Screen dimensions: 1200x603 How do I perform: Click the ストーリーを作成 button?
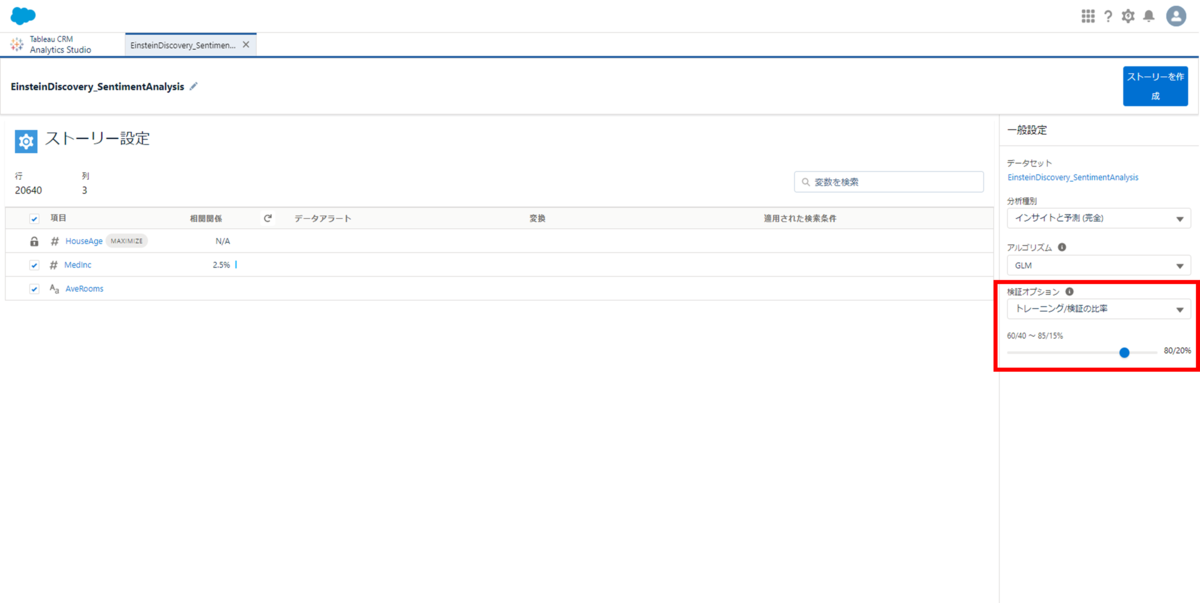pos(1155,86)
